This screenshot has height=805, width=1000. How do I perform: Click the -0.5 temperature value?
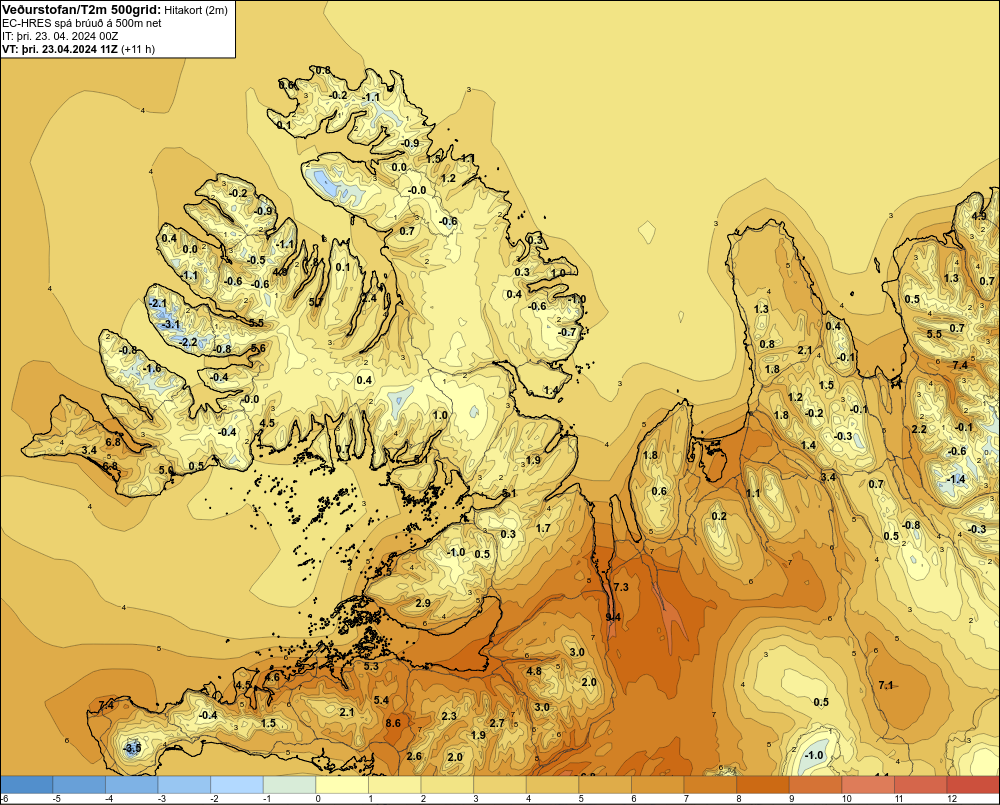[x=256, y=260]
